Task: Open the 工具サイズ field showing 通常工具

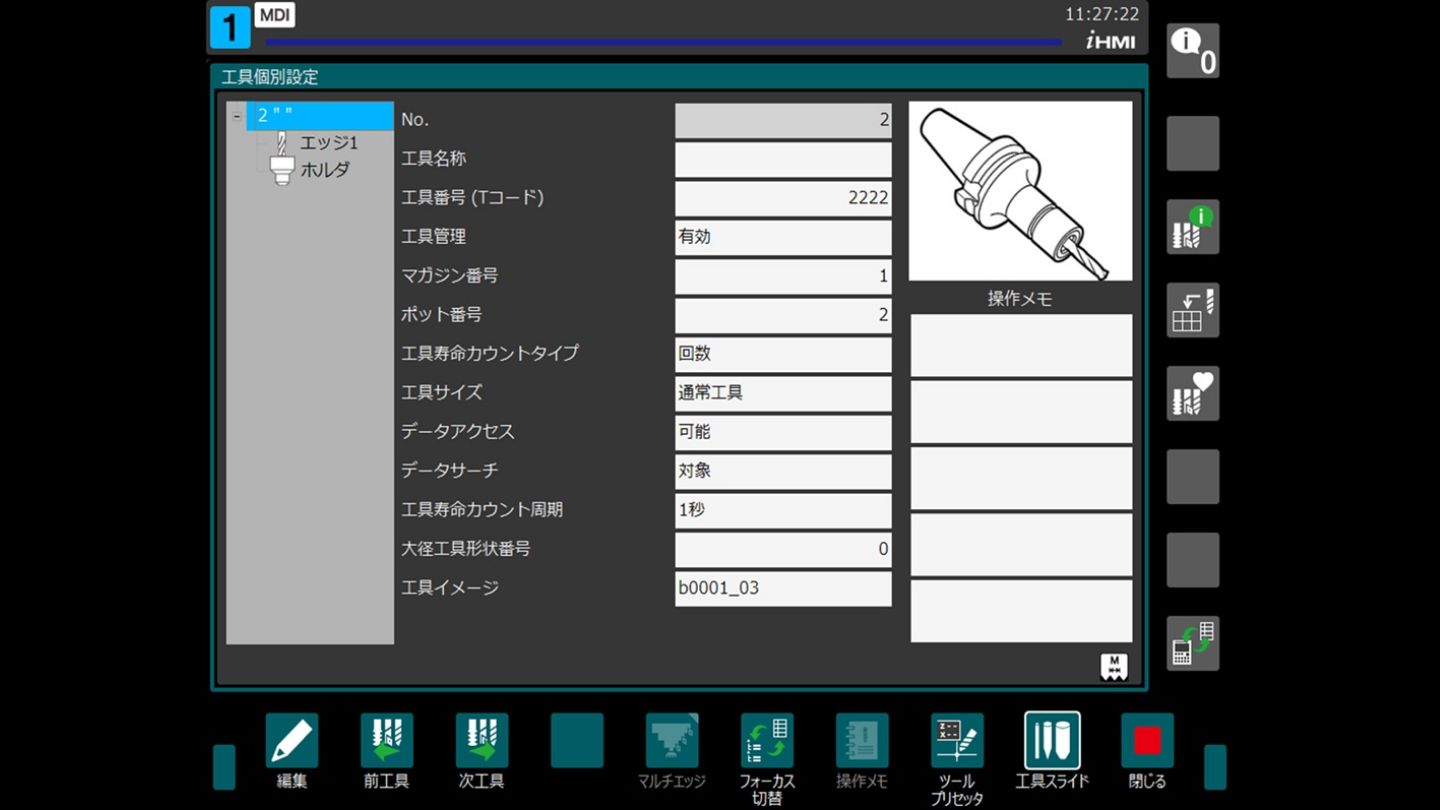Action: point(782,393)
